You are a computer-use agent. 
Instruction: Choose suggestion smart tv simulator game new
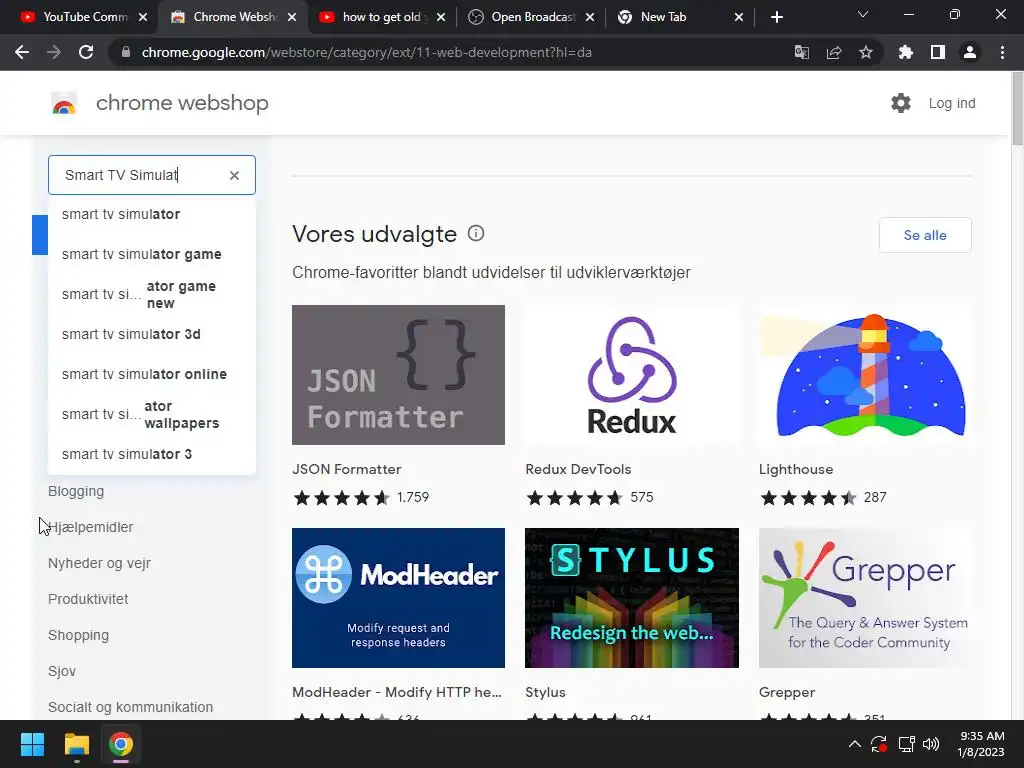point(152,295)
